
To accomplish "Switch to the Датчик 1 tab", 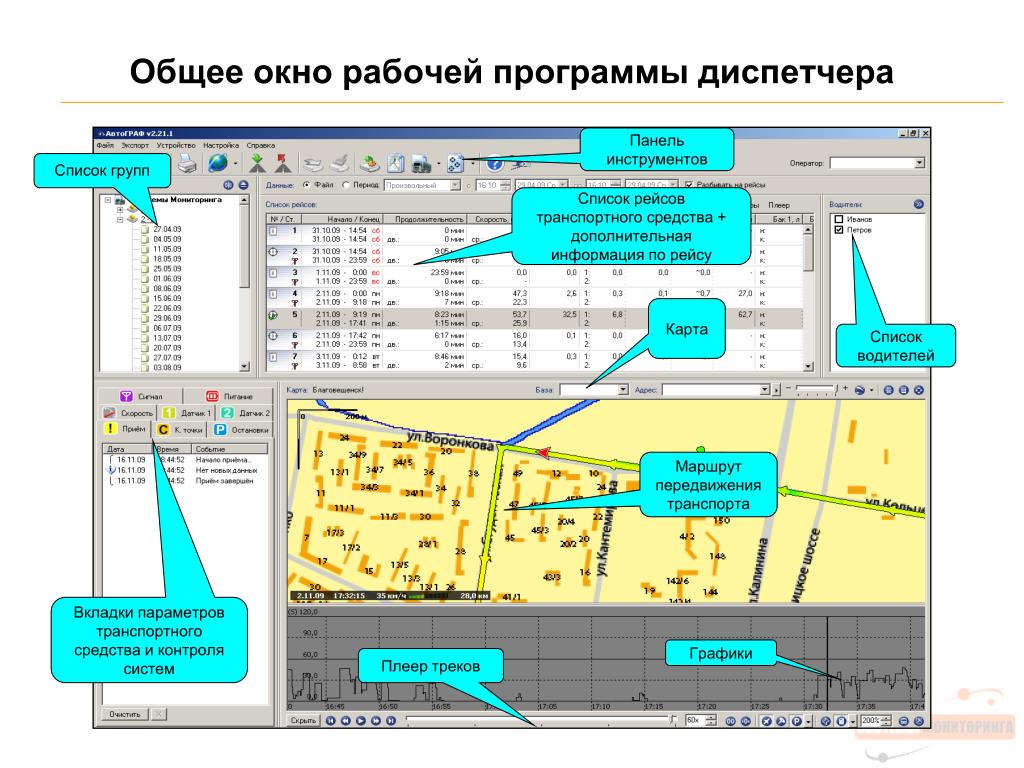I will [x=187, y=413].
